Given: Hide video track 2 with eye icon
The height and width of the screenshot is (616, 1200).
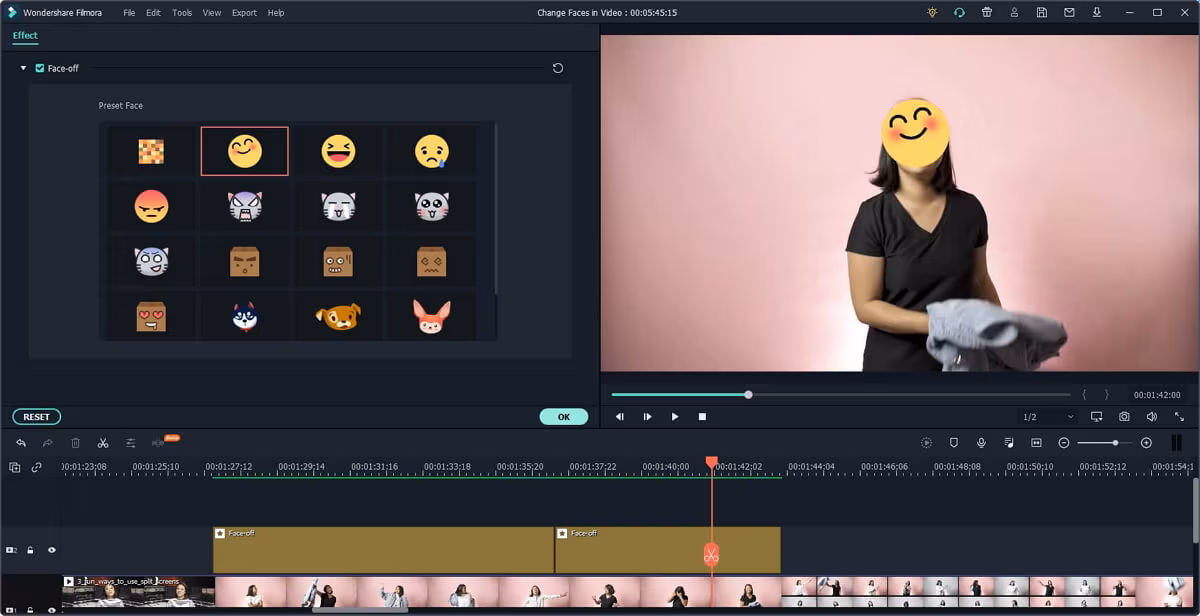Looking at the screenshot, I should [52, 550].
